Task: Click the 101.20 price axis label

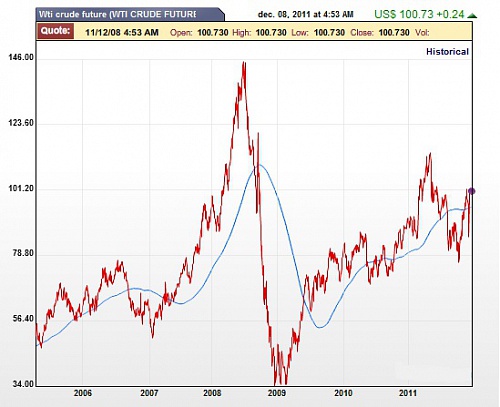Action: coord(21,189)
